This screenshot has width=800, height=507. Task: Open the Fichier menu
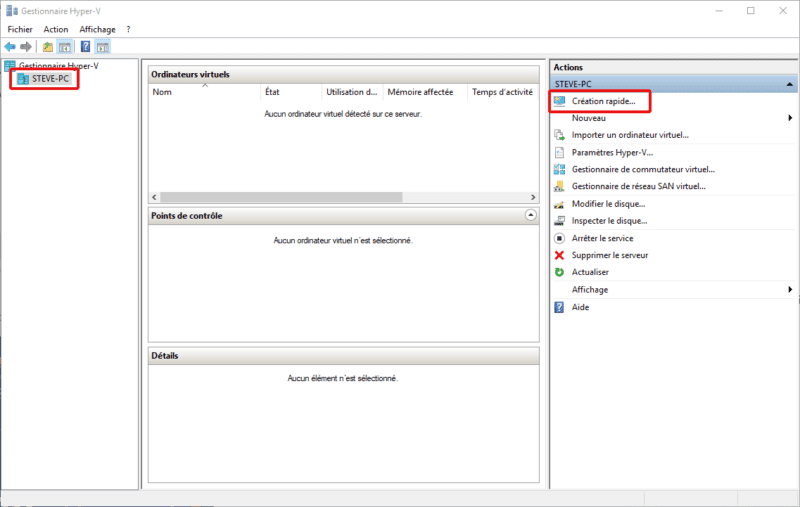pos(20,30)
